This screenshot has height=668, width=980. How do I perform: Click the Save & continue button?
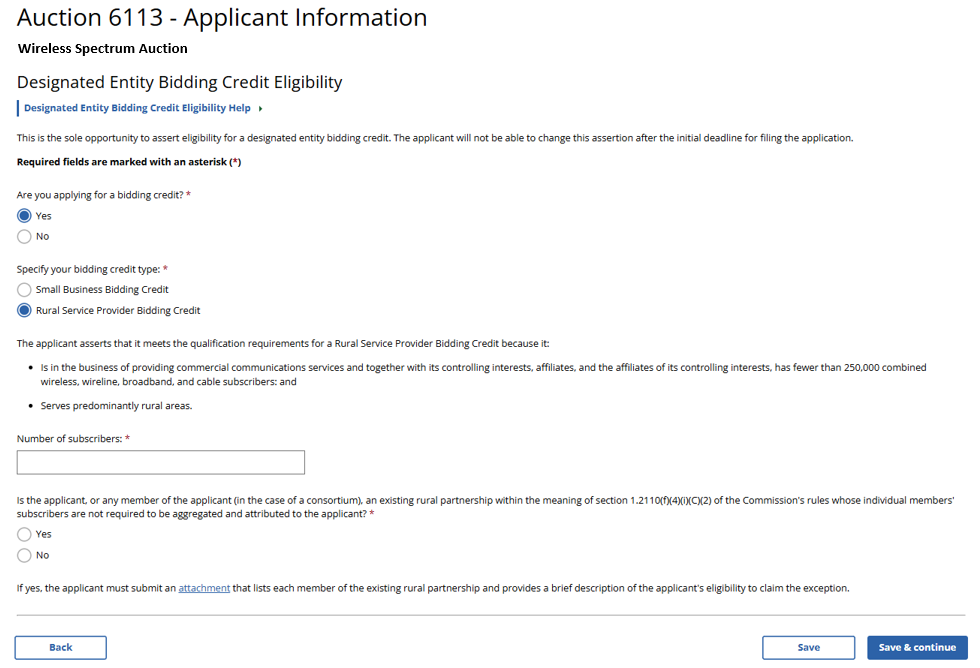(x=917, y=647)
